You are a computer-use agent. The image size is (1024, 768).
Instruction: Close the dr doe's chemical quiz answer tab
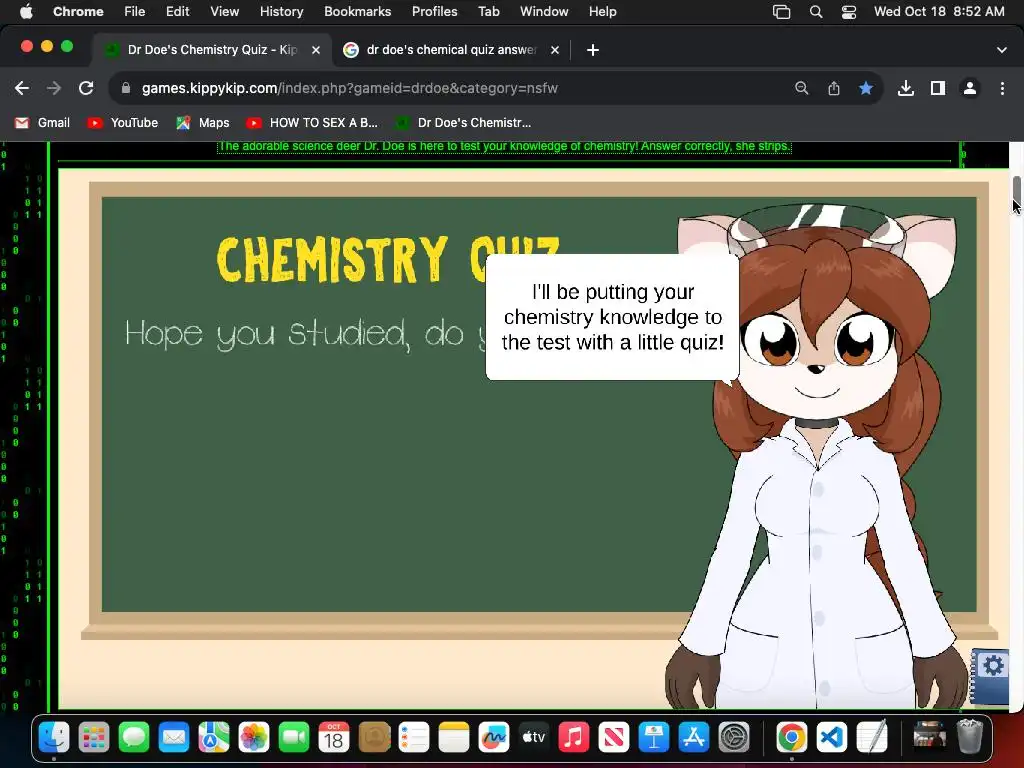click(x=554, y=50)
